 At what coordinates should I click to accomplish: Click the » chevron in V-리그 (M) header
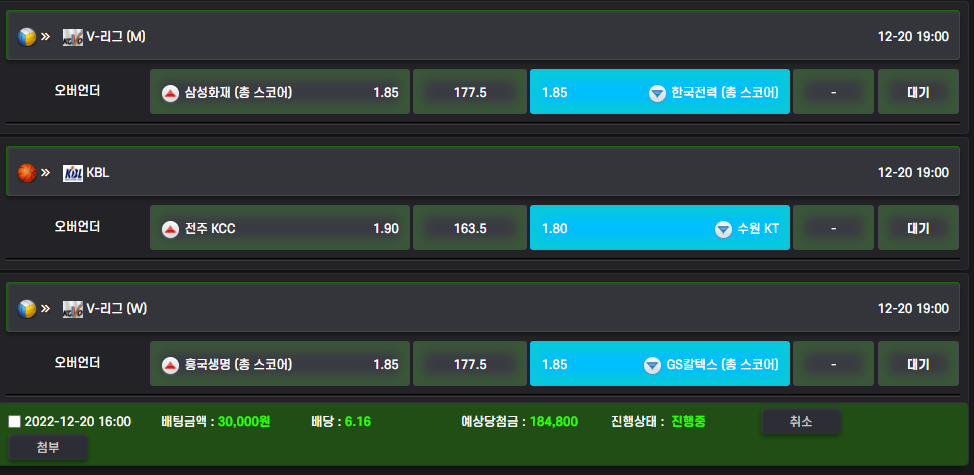45,37
